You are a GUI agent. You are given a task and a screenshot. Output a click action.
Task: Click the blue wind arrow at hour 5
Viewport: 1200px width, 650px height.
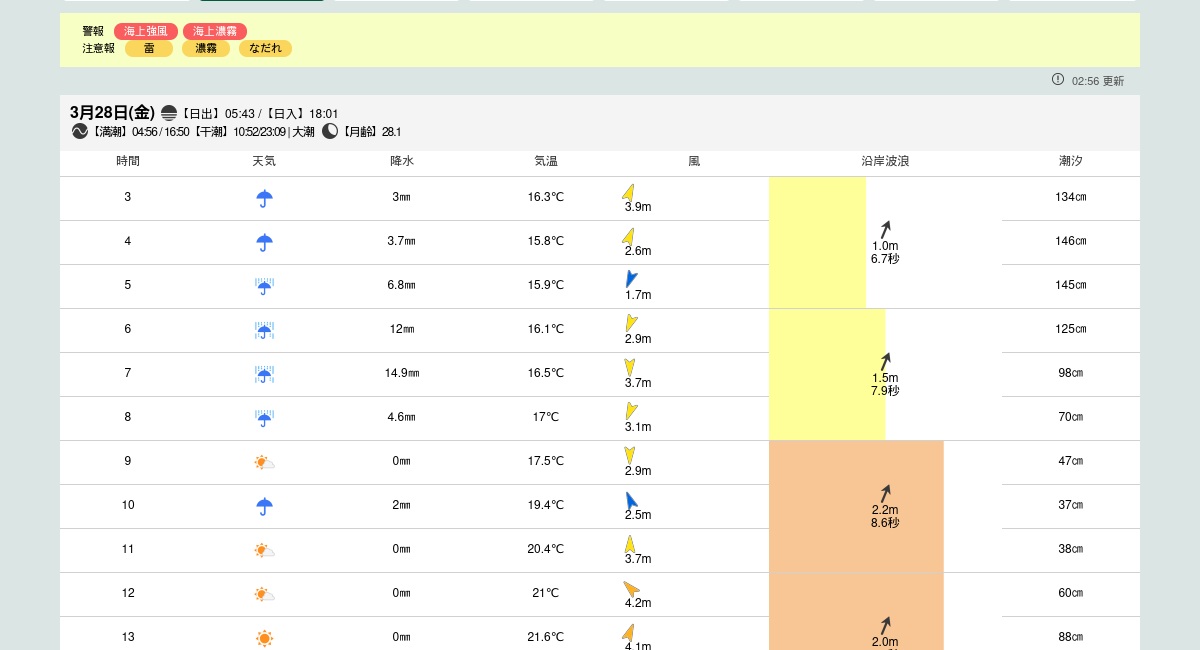(x=631, y=279)
